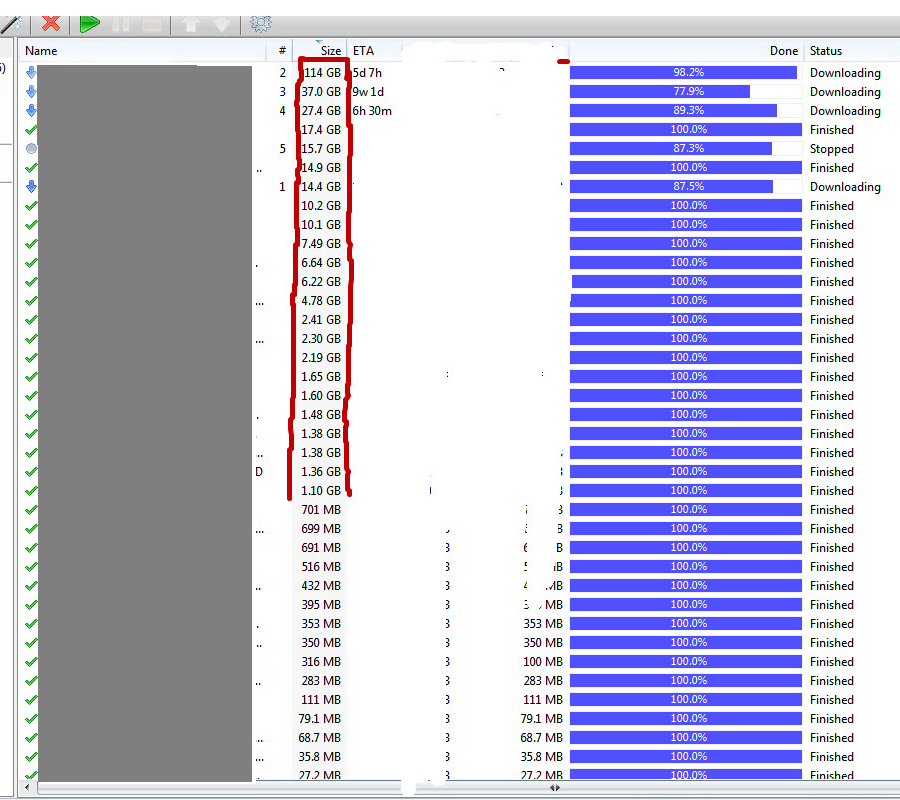The width and height of the screenshot is (900, 800).
Task: Click the ETA value 5d 7h
Action: coord(367,73)
